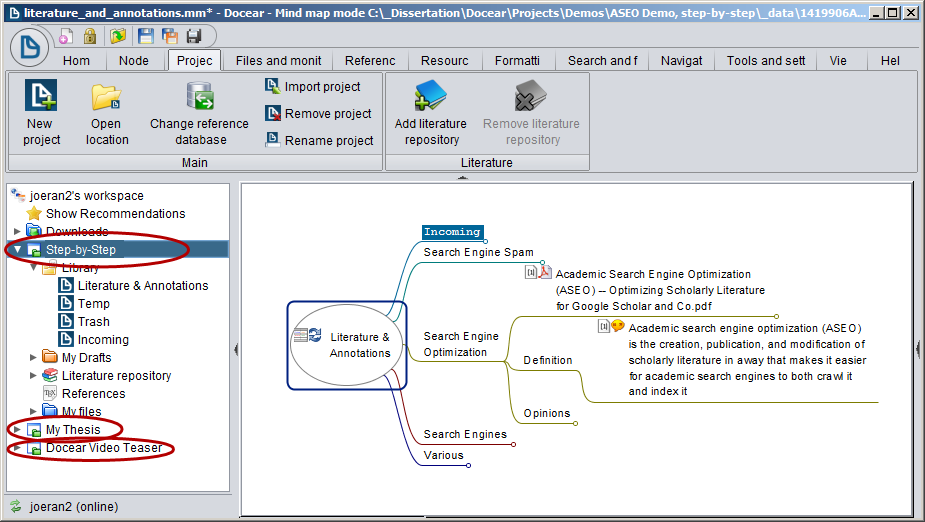Open the Search and filter tab
Screen dimensions: 925x522
(602, 61)
